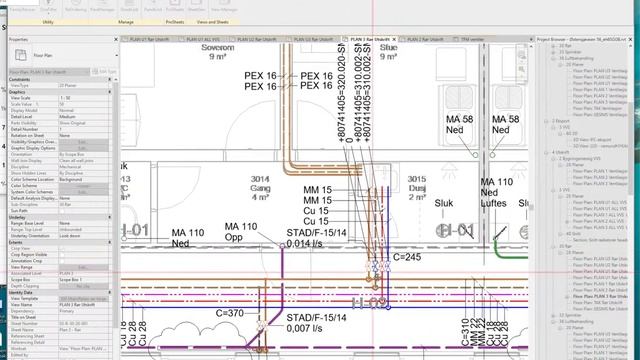
Task: Select the C=245 tag in drawing
Action: pyautogui.click(x=407, y=257)
